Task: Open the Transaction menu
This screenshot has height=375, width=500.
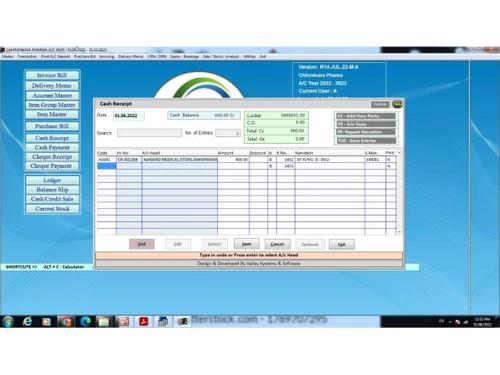Action: coord(27,57)
